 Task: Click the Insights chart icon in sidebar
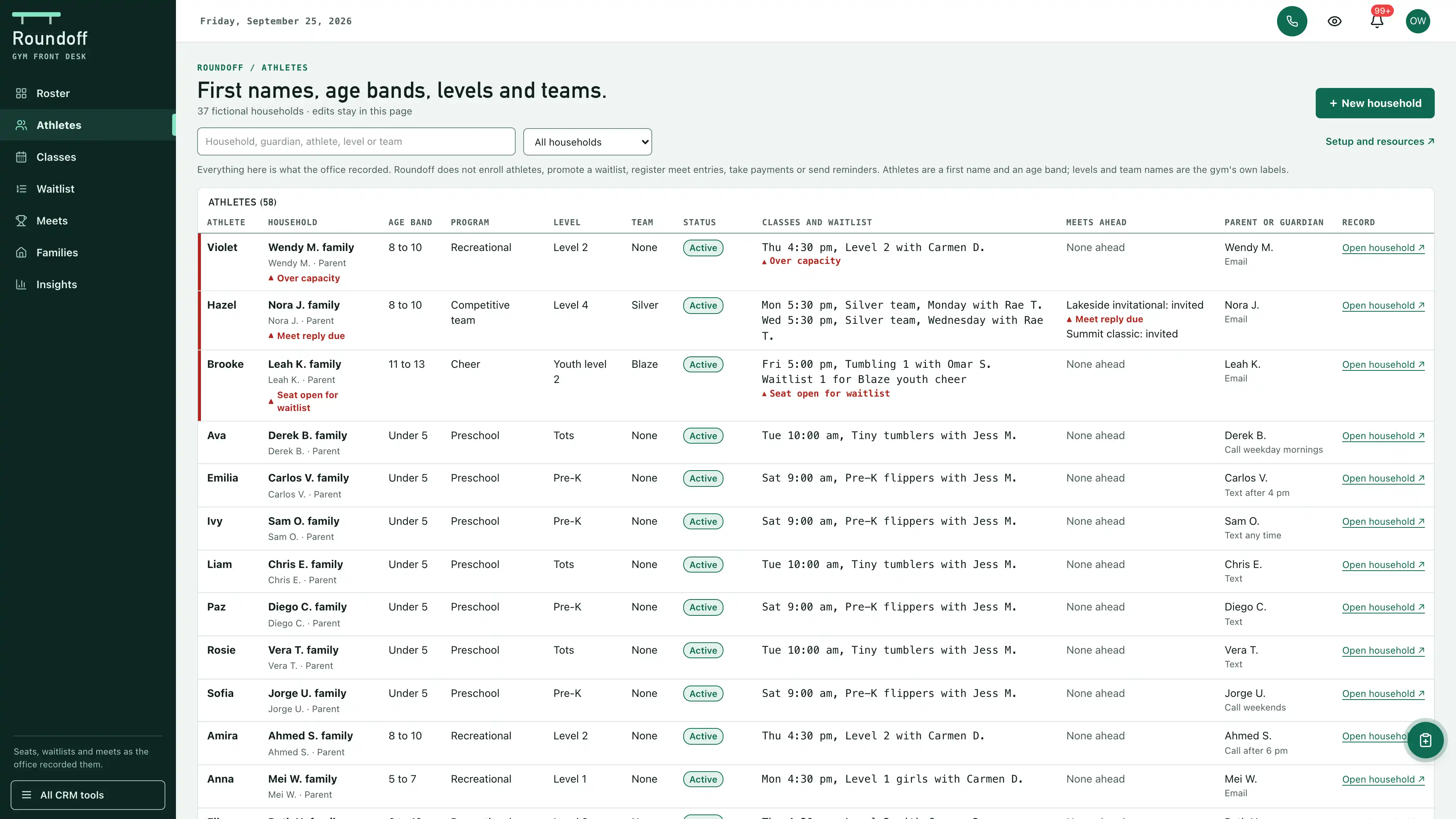point(21,284)
